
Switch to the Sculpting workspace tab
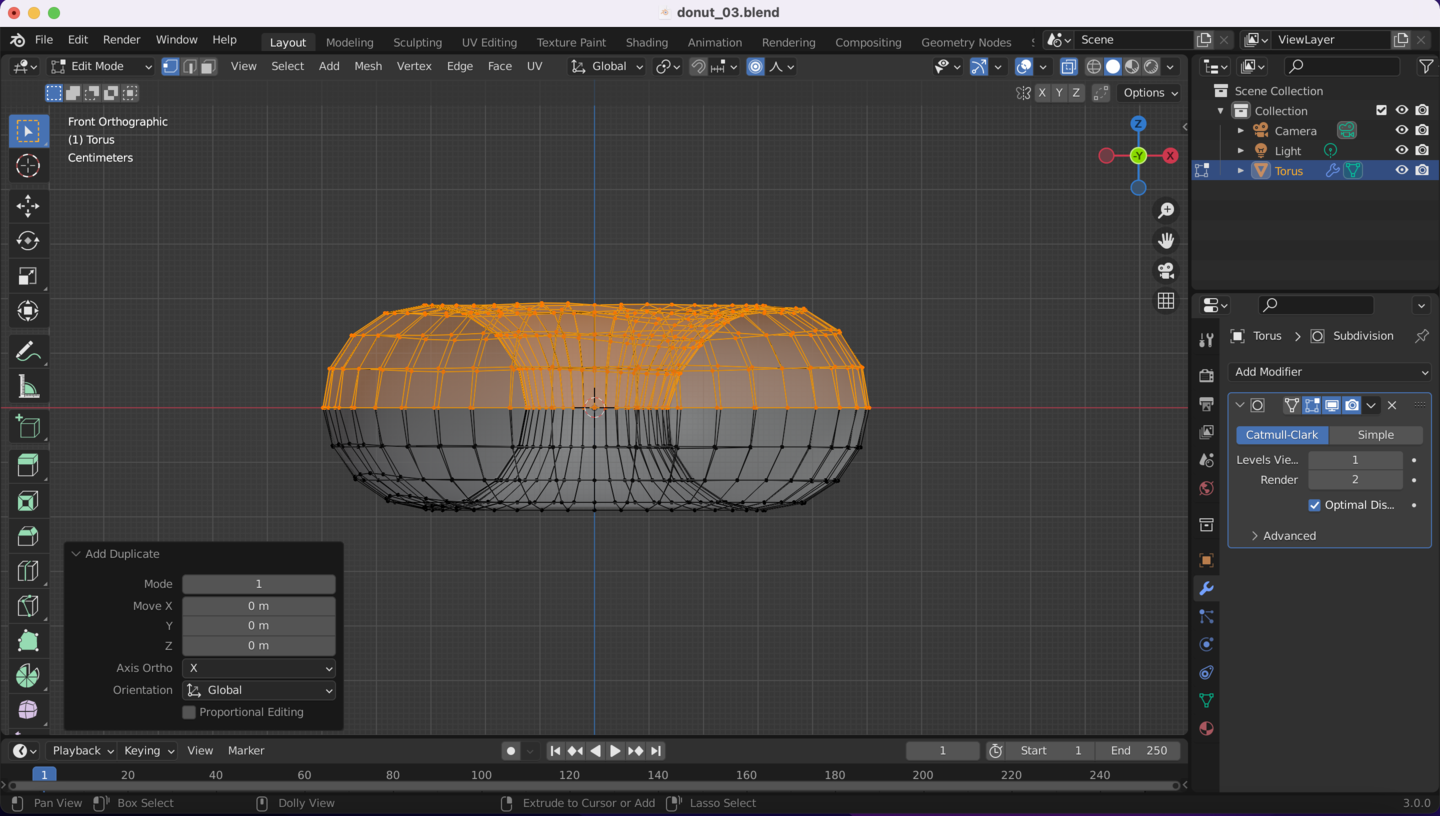[417, 42]
